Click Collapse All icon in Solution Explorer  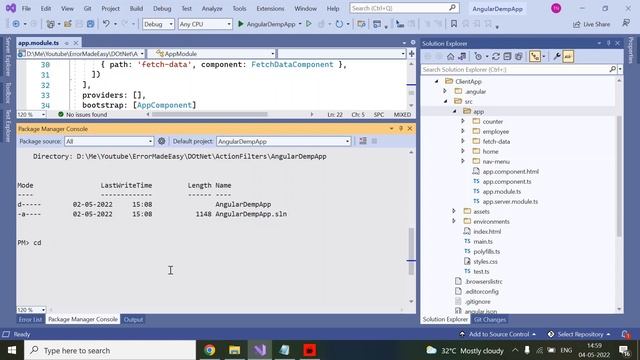pyautogui.click(x=507, y=56)
